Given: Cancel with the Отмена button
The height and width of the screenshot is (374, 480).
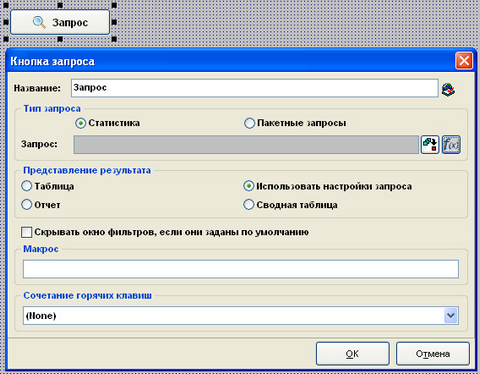Looking at the screenshot, I should (x=433, y=354).
